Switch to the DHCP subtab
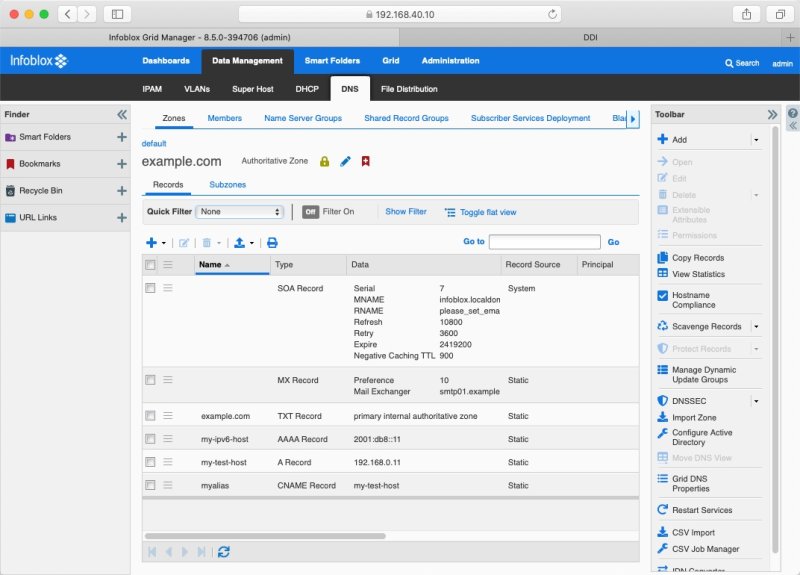Image resolution: width=800 pixels, height=575 pixels. [307, 89]
